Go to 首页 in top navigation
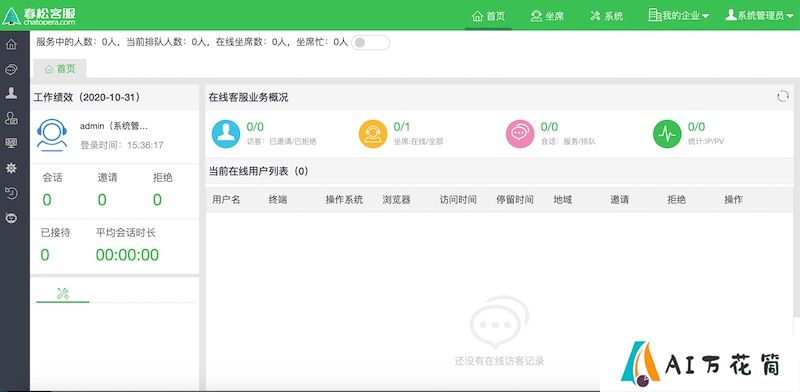 [489, 16]
